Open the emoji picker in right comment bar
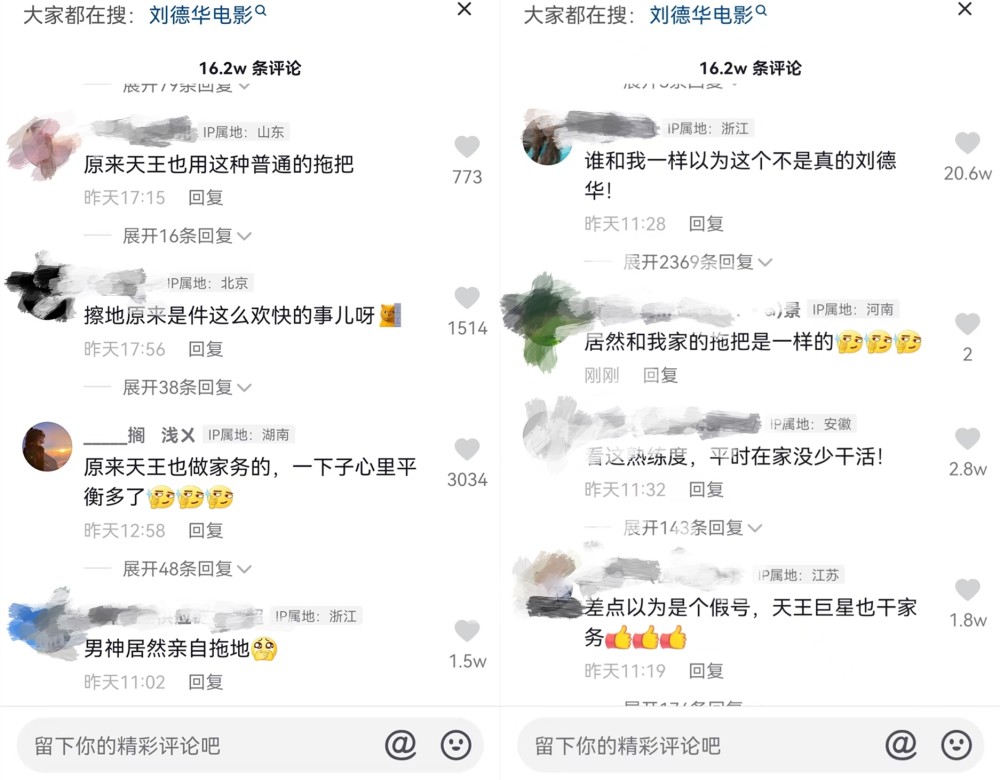Screen dimensions: 1000x780 [x=957, y=744]
